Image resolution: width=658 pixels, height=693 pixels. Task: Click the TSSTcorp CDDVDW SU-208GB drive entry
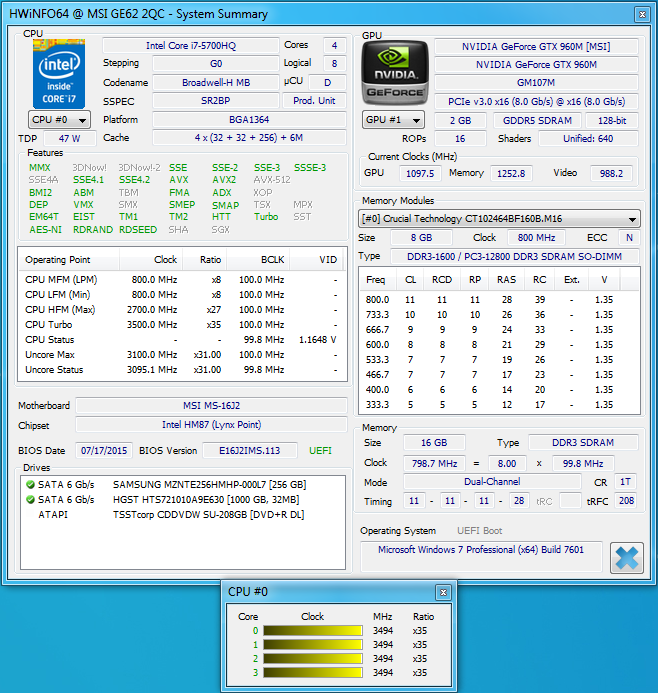coord(209,515)
